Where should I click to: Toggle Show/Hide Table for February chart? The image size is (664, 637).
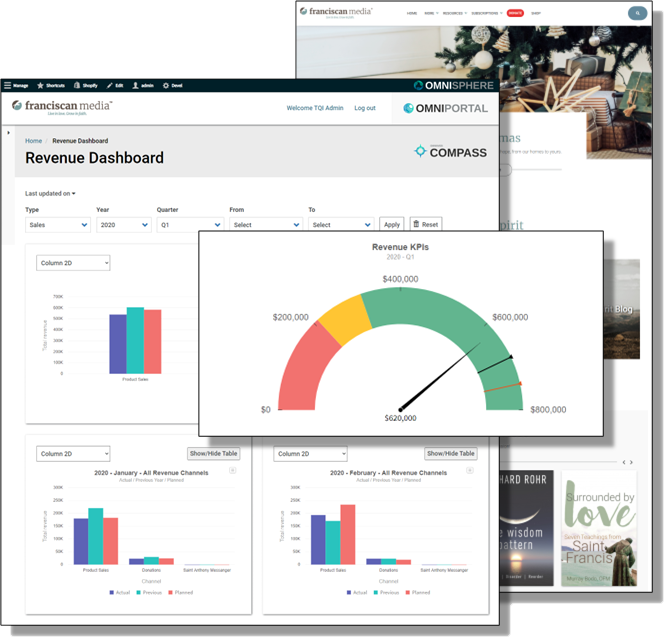pyautogui.click(x=451, y=453)
